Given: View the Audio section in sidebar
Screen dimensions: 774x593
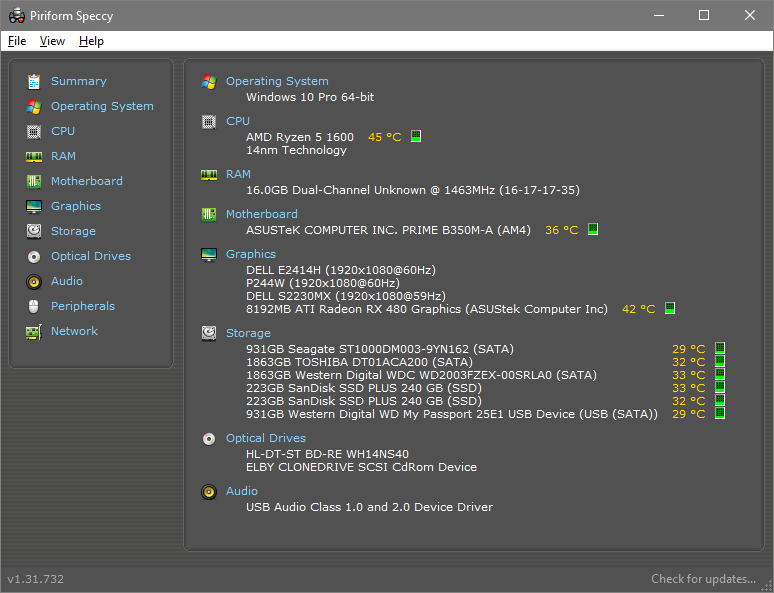Looking at the screenshot, I should 67,281.
